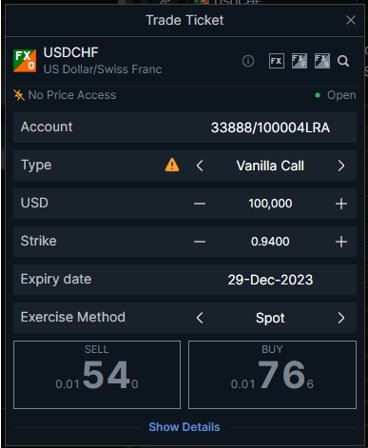Click the Expiry date field 29-Dec-2023

point(185,280)
